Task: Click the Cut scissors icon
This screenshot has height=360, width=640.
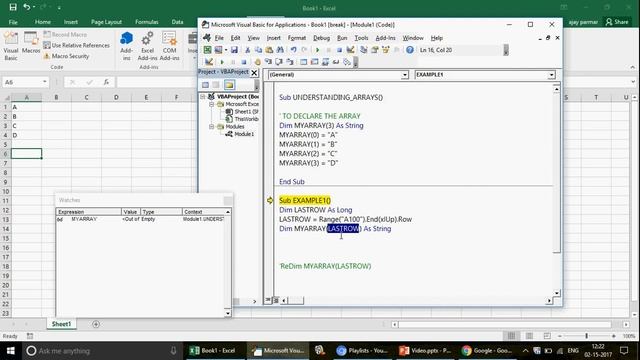Action: [247, 50]
